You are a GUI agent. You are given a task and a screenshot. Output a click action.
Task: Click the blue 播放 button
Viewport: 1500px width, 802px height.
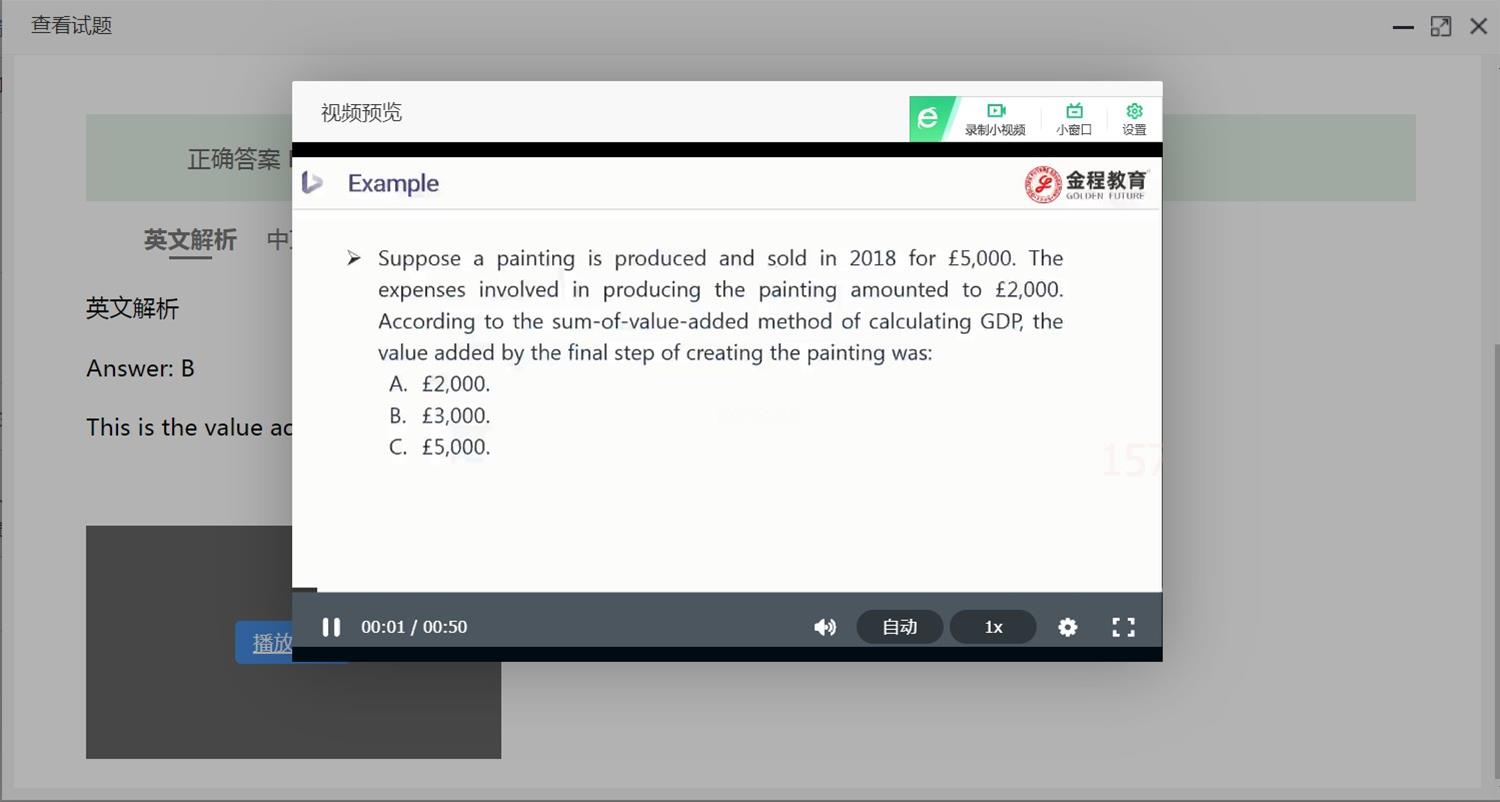[x=264, y=643]
